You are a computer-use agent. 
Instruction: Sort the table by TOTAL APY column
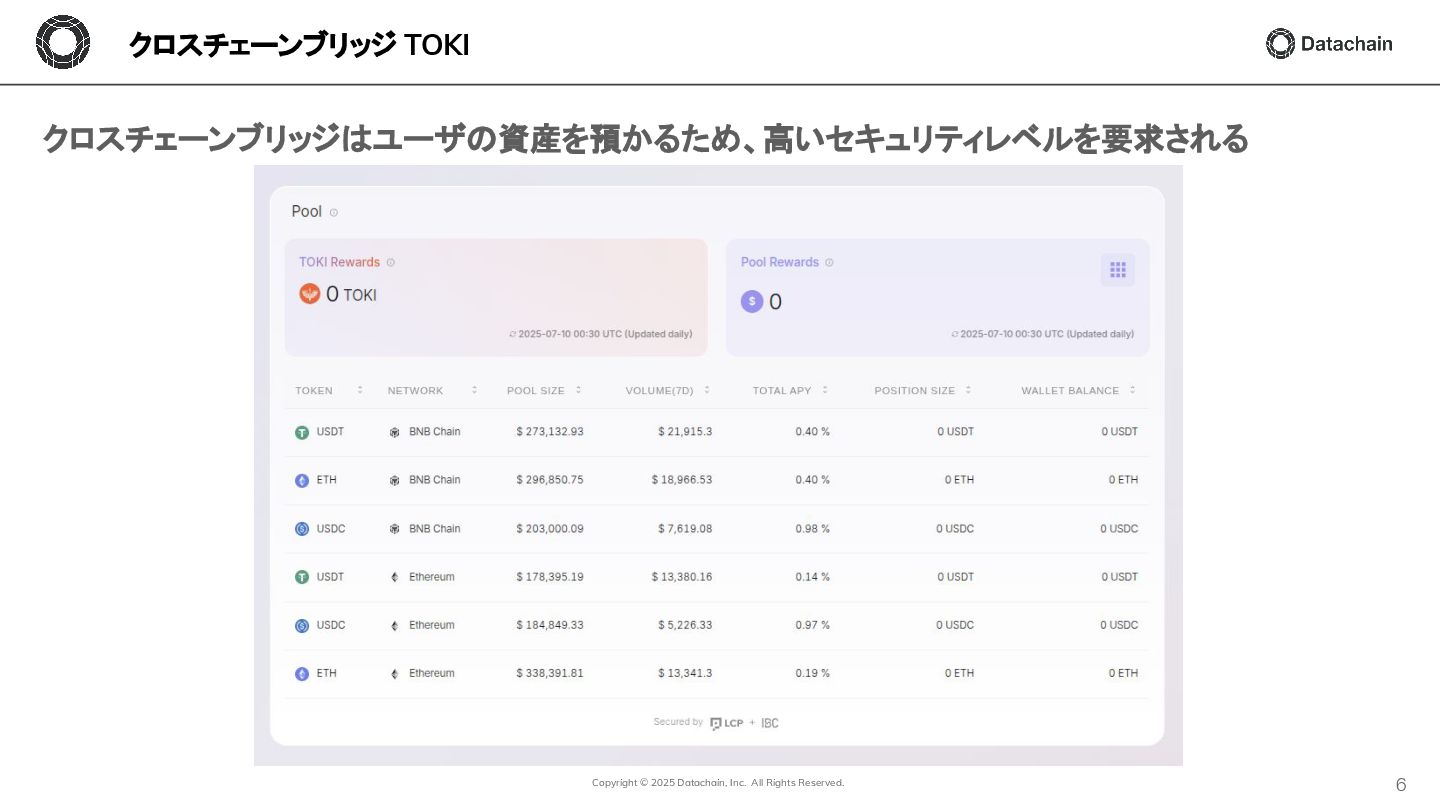point(825,390)
